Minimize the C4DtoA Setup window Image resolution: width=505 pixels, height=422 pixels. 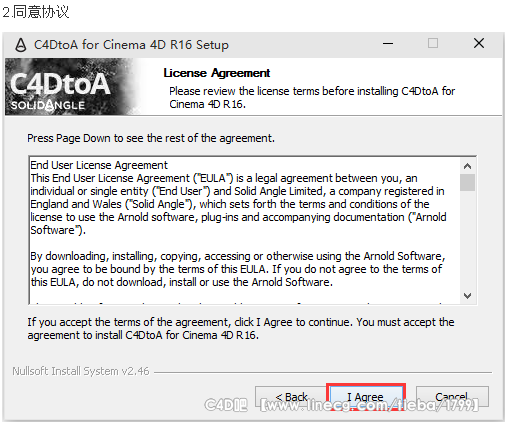click(x=388, y=43)
